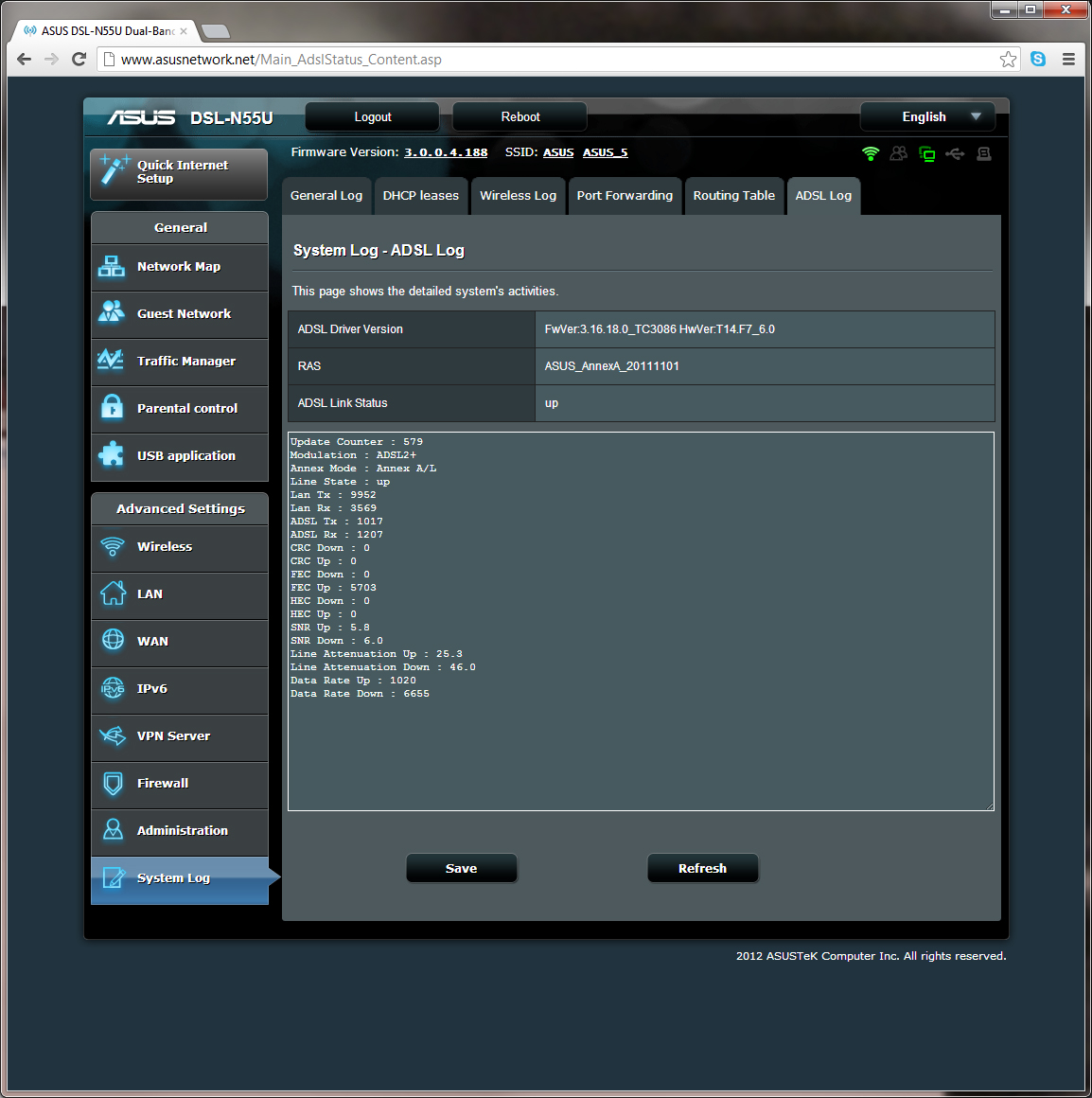The image size is (1092, 1098).
Task: Click the 'System Log - ADSL Log' heading
Action: click(379, 251)
